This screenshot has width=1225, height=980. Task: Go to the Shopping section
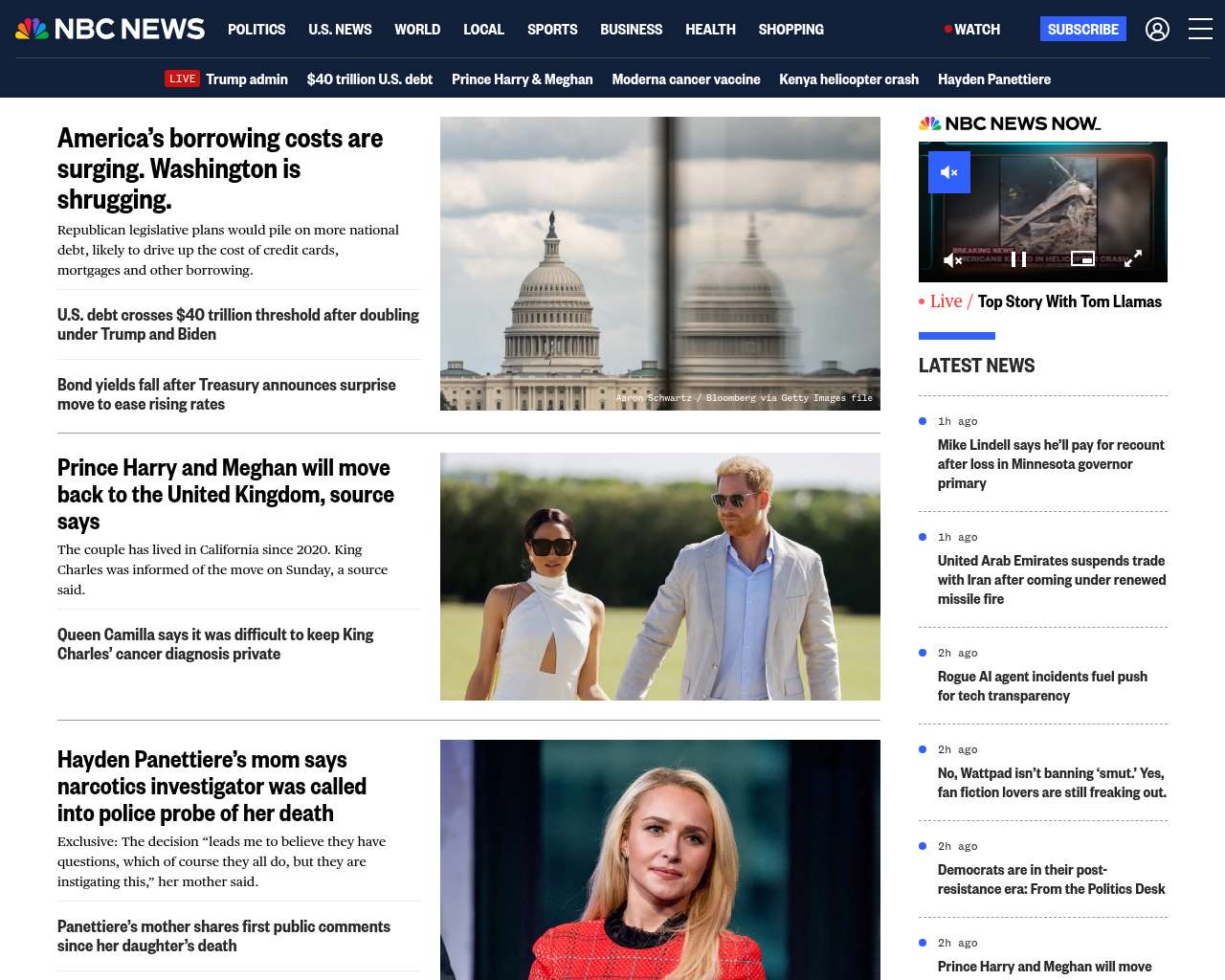coord(791,30)
